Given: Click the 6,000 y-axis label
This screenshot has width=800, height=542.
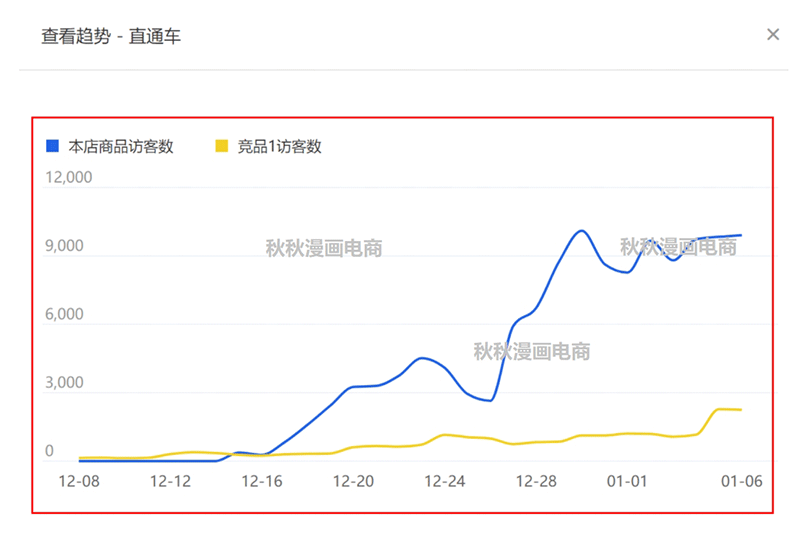Looking at the screenshot, I should pyautogui.click(x=64, y=315).
